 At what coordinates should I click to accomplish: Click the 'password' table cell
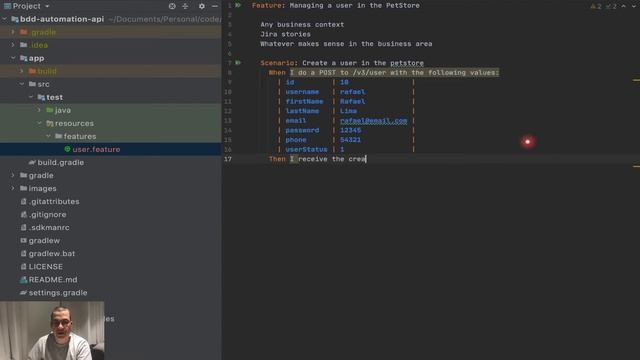(302, 130)
